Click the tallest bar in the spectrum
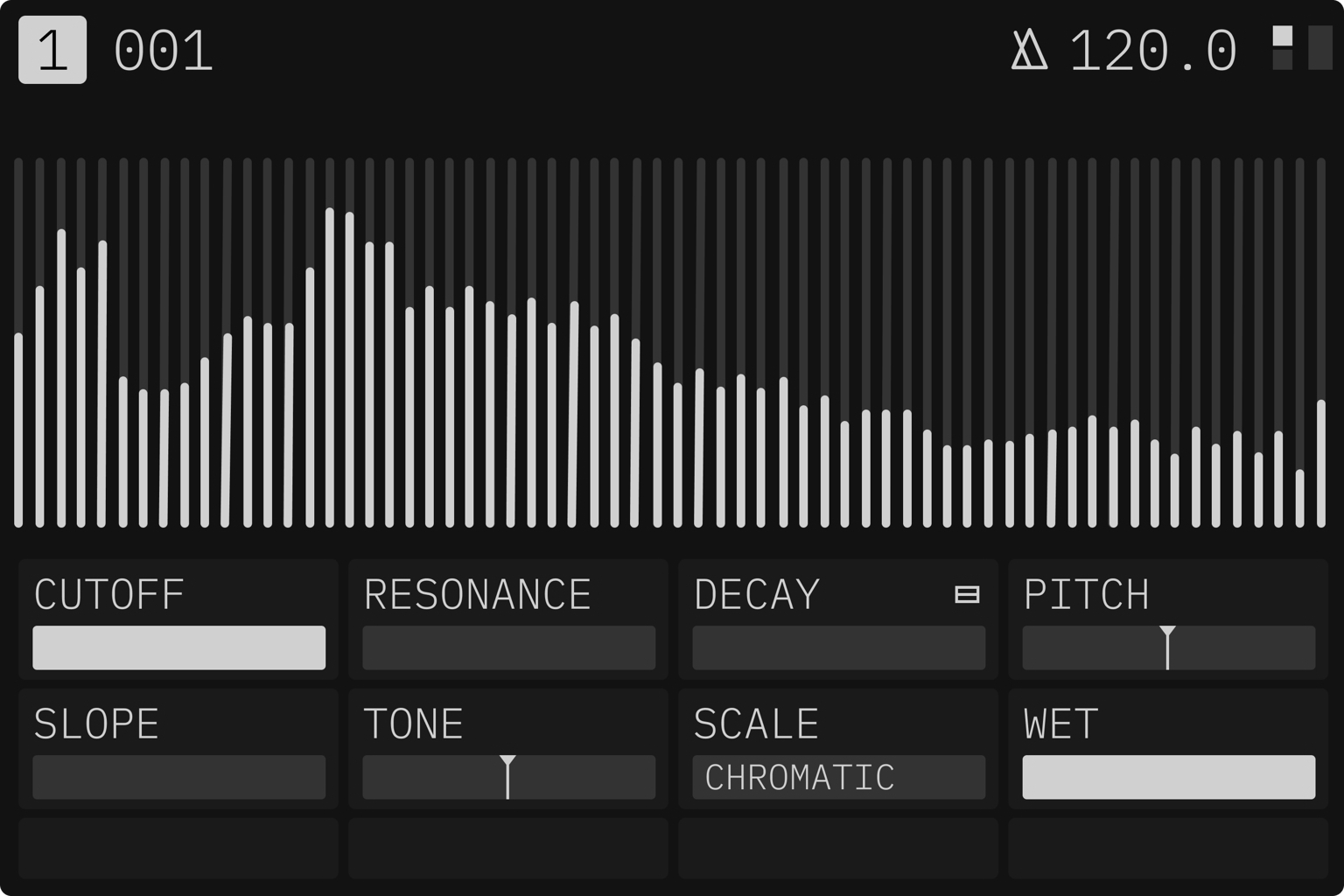 tap(330, 367)
